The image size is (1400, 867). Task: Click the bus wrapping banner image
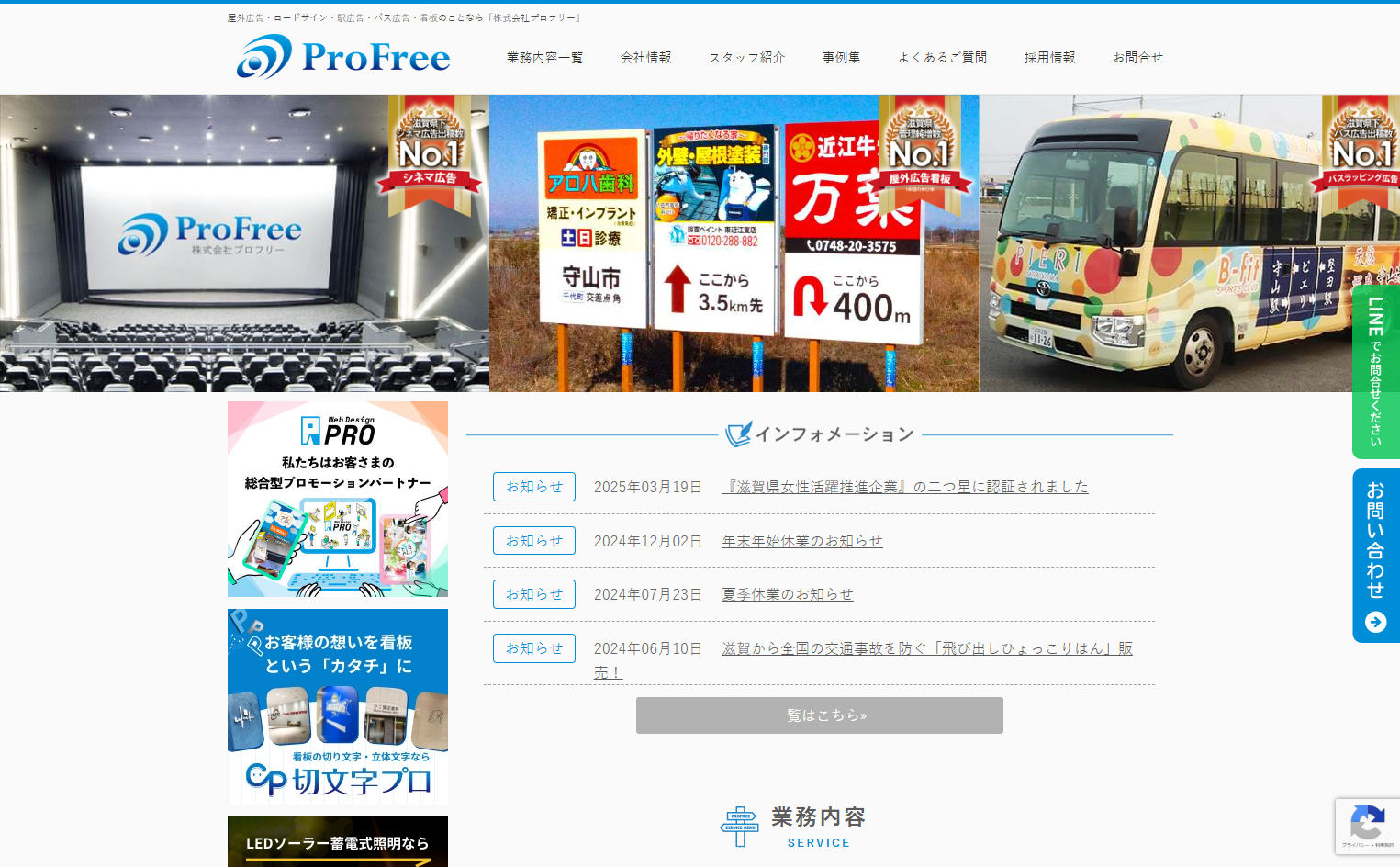coord(1190,243)
